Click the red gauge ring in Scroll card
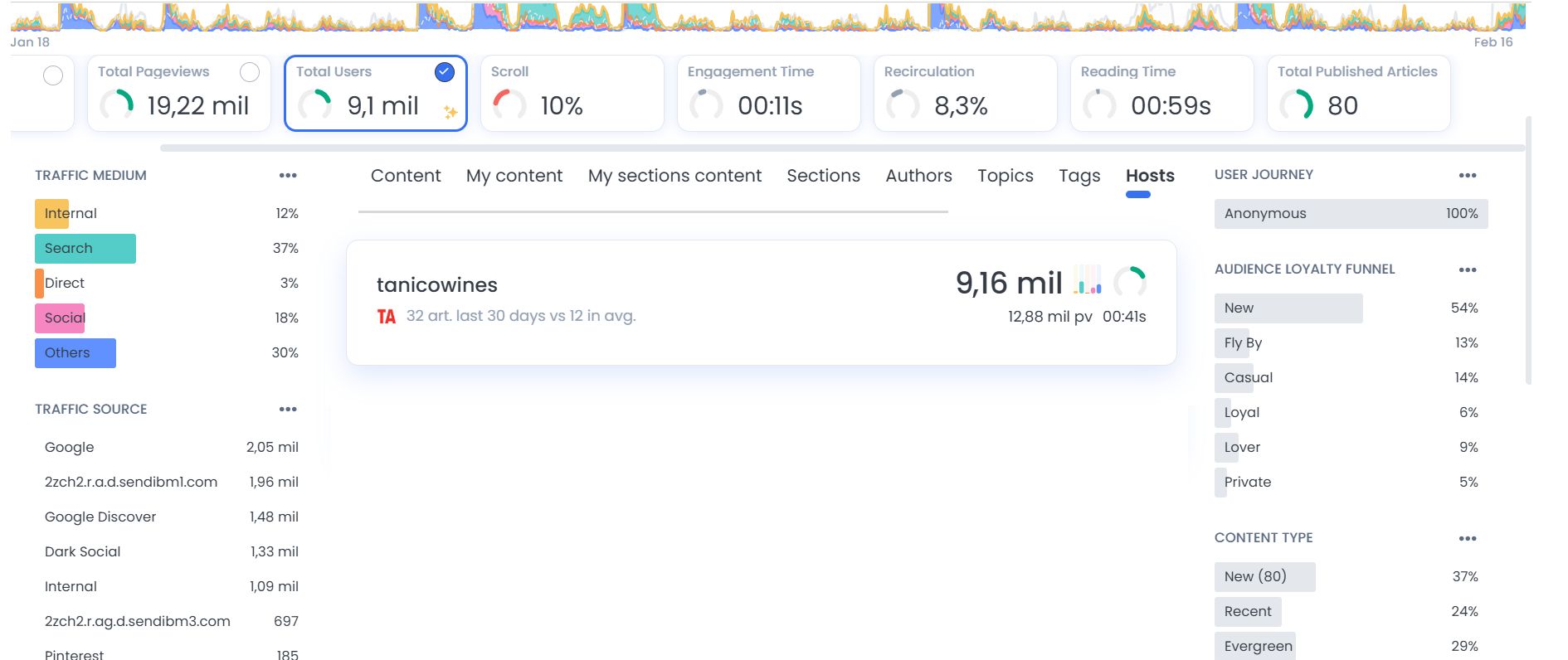Viewport: 1568px width, 660px height. 509,105
